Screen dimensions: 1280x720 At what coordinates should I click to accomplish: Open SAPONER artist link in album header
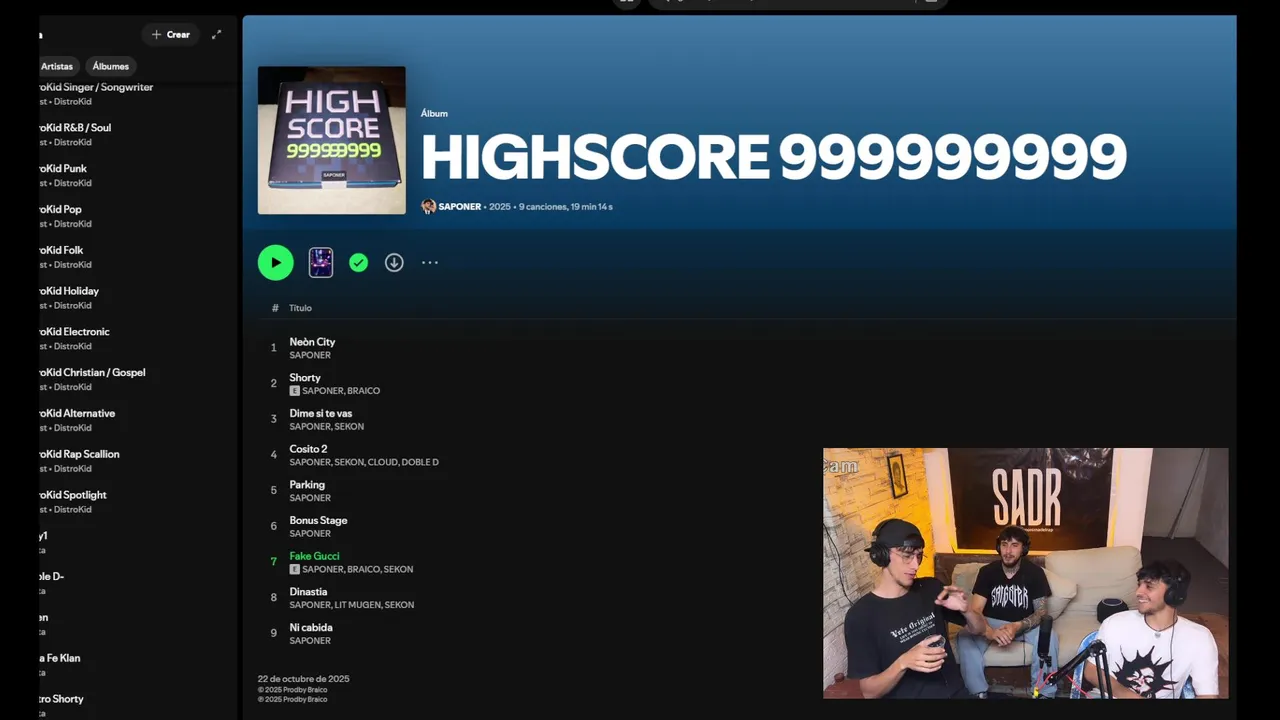coord(460,206)
